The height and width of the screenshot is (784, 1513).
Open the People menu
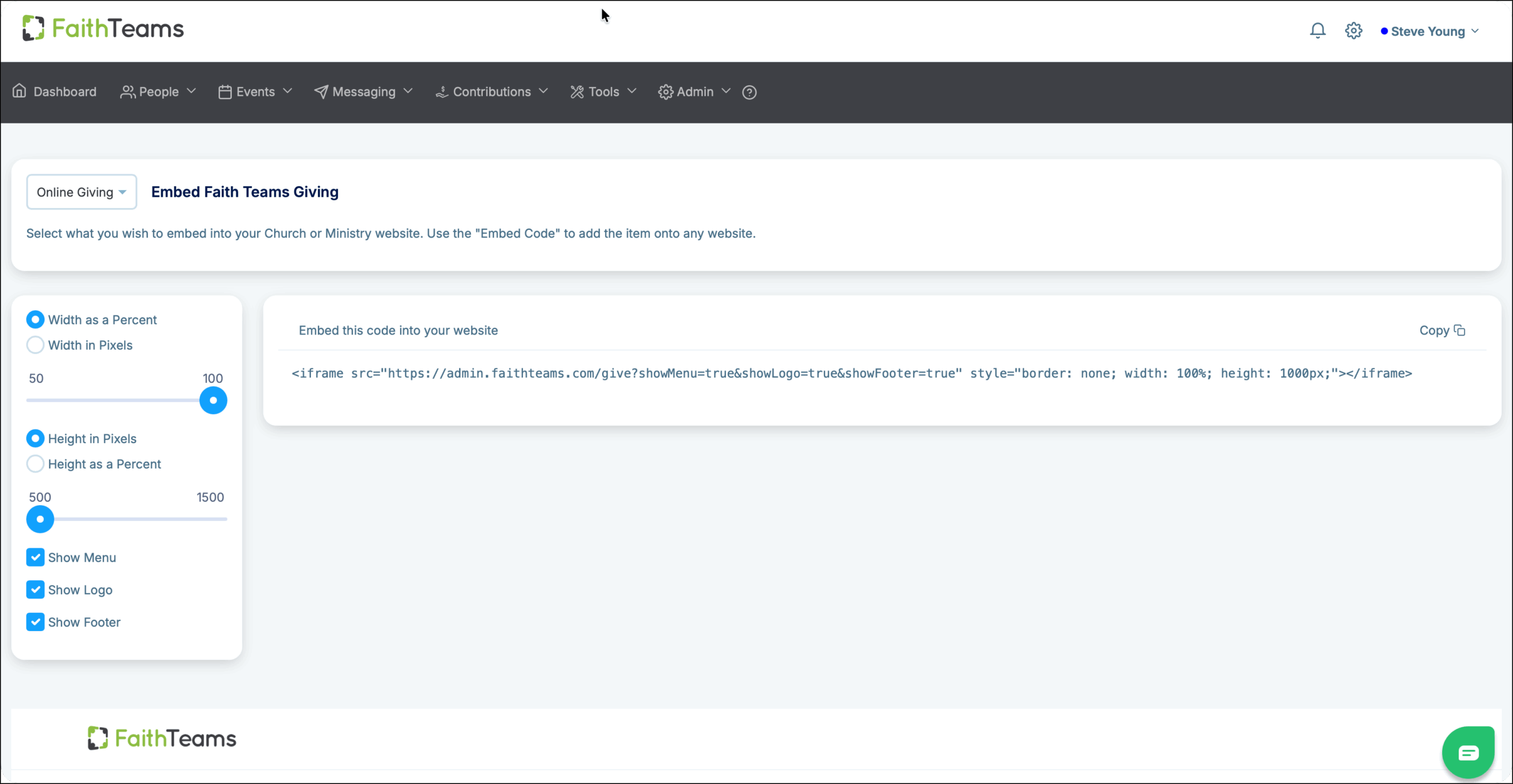click(x=157, y=92)
